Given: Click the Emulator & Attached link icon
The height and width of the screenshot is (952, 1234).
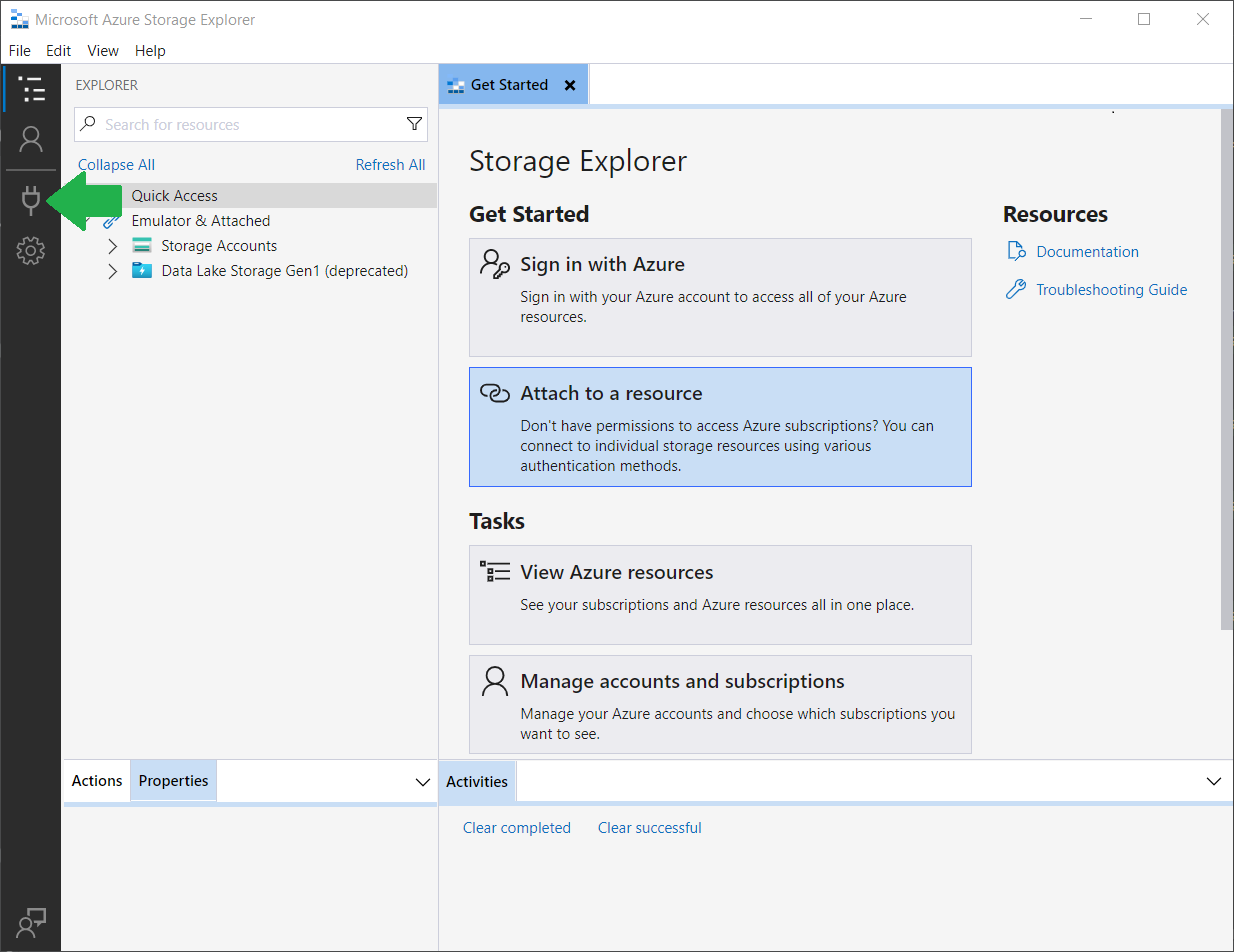Looking at the screenshot, I should point(112,221).
